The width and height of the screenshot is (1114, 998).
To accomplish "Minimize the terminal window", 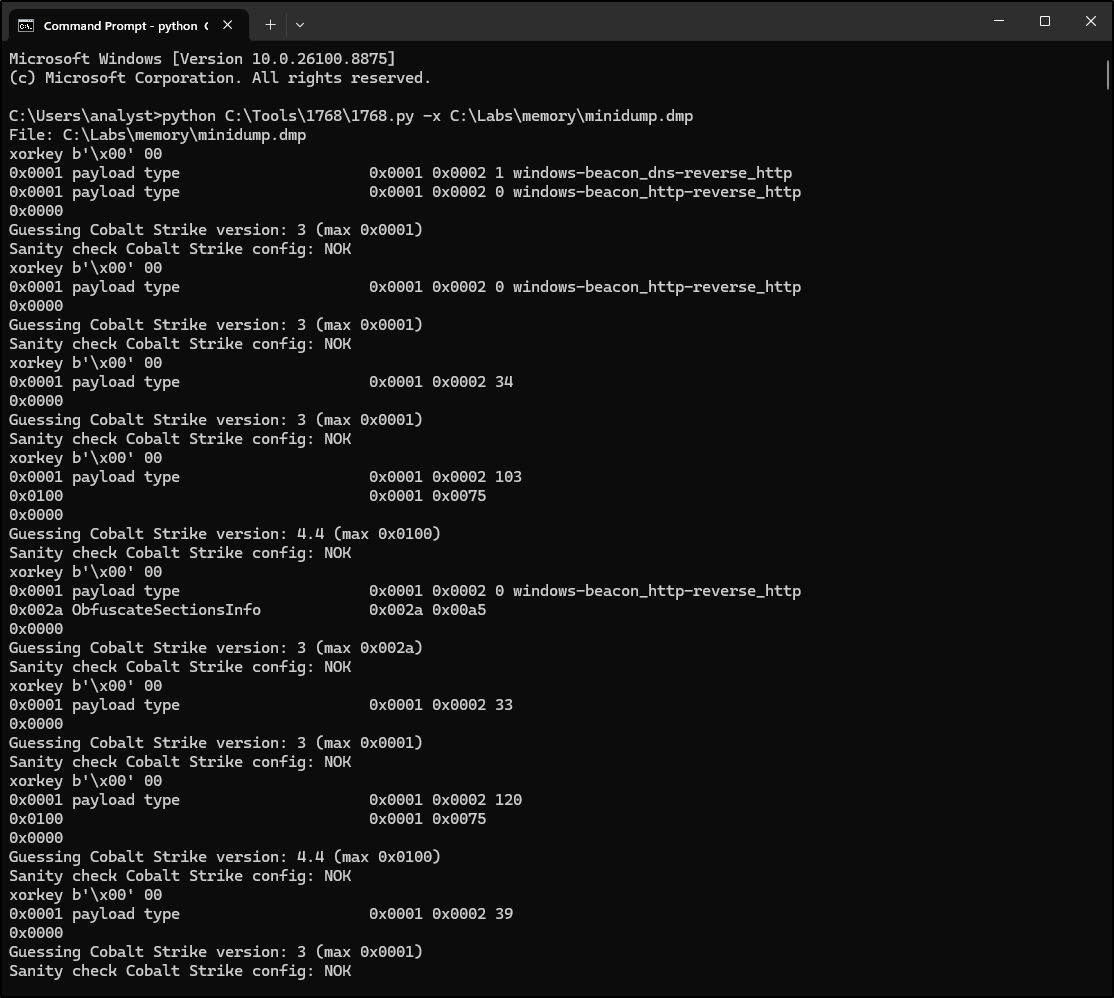I will [999, 21].
